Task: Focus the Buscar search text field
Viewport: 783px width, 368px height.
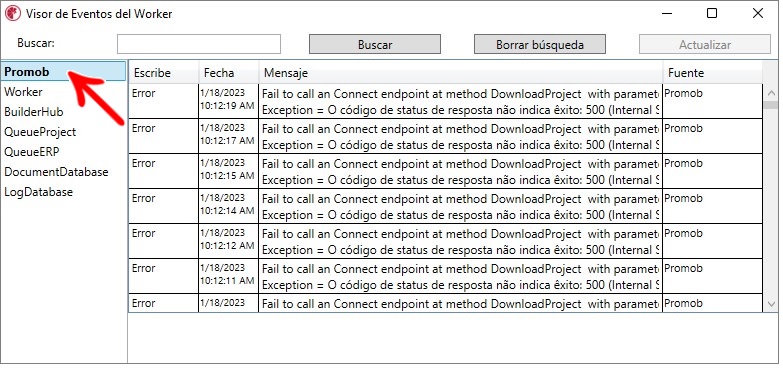Action: point(199,44)
